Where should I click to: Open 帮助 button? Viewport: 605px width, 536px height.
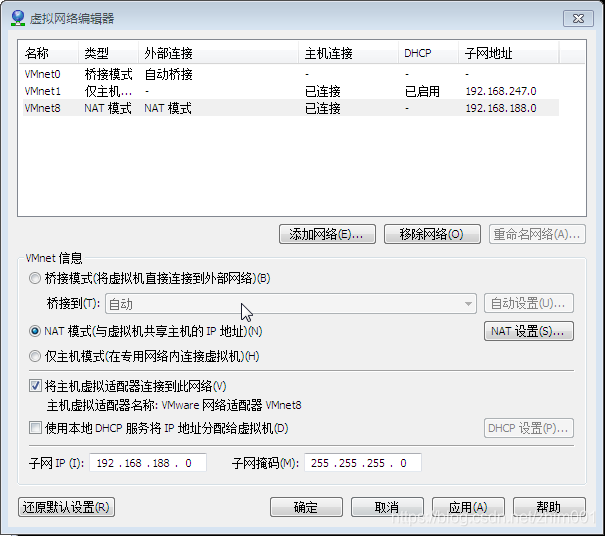(549, 507)
